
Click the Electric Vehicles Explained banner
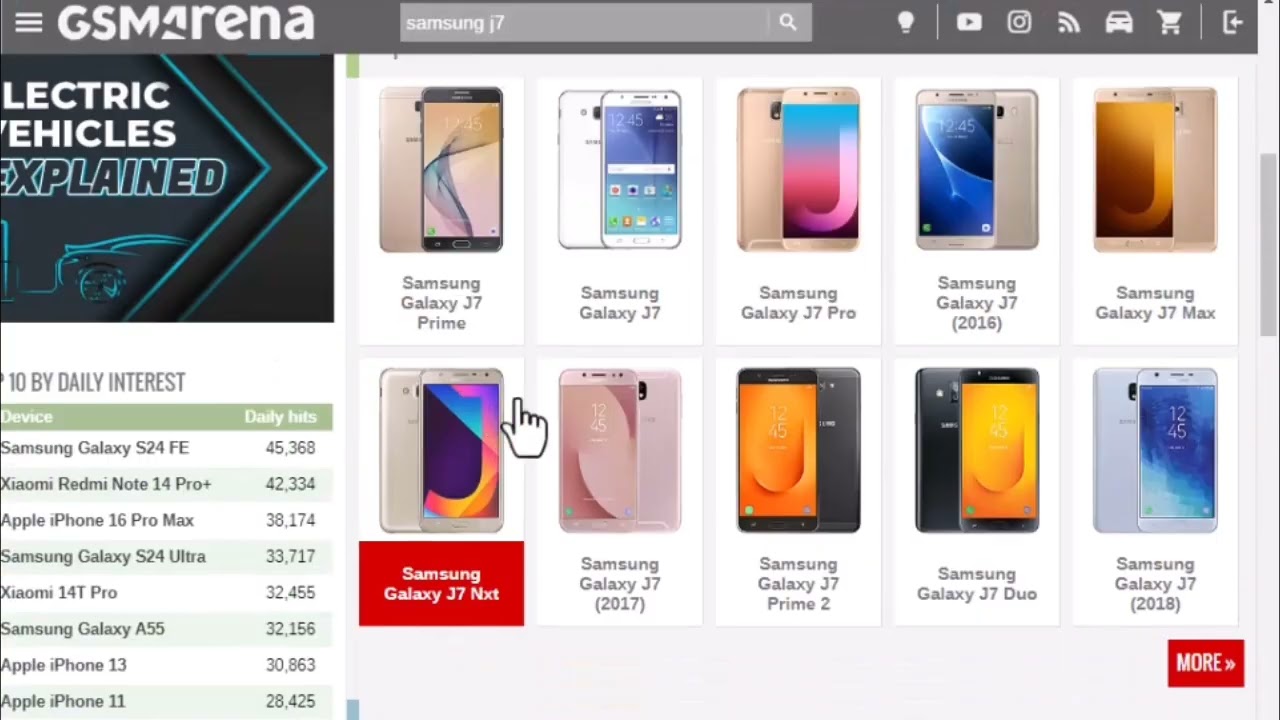(167, 188)
